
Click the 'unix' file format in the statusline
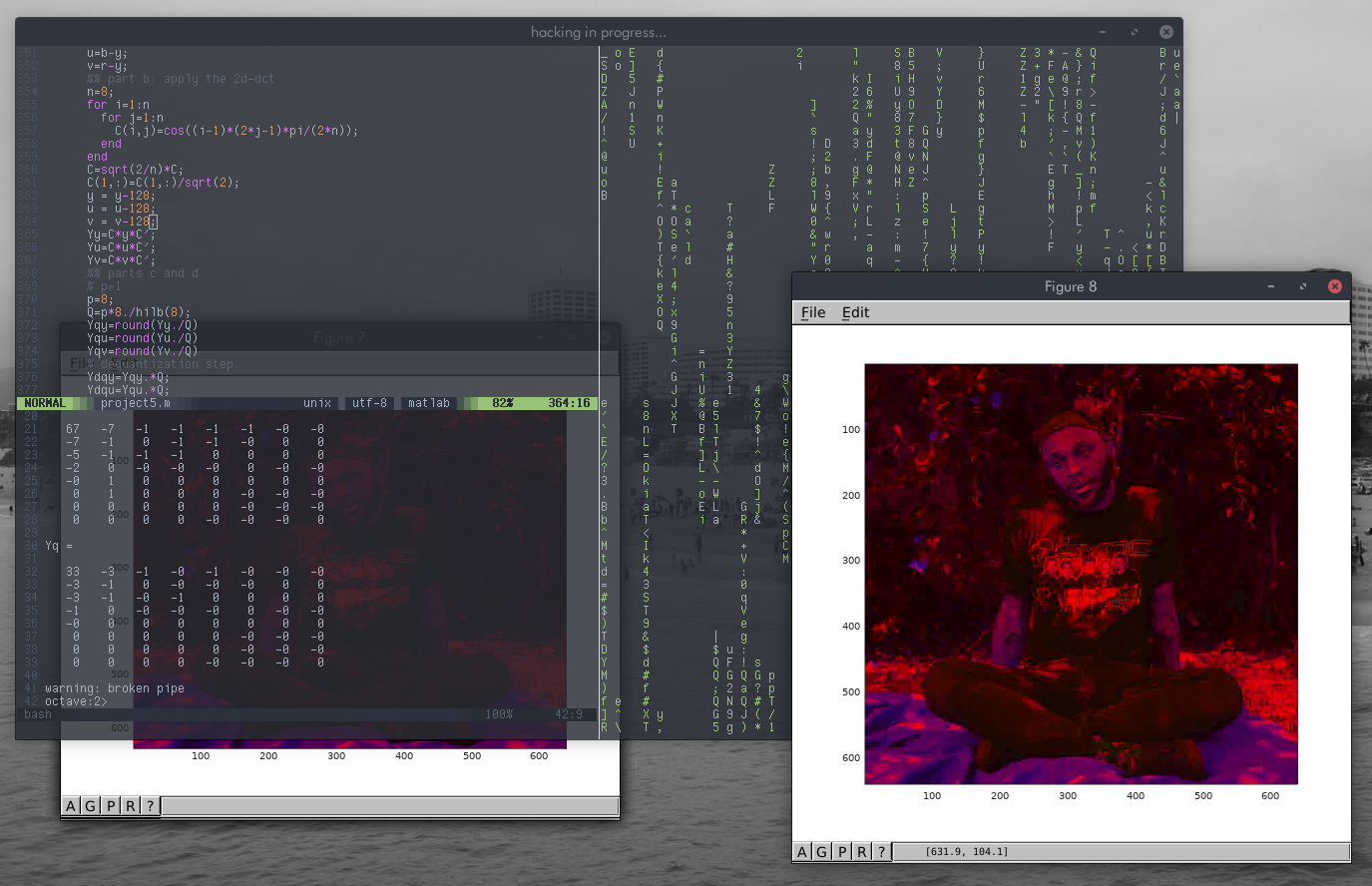coord(317,403)
